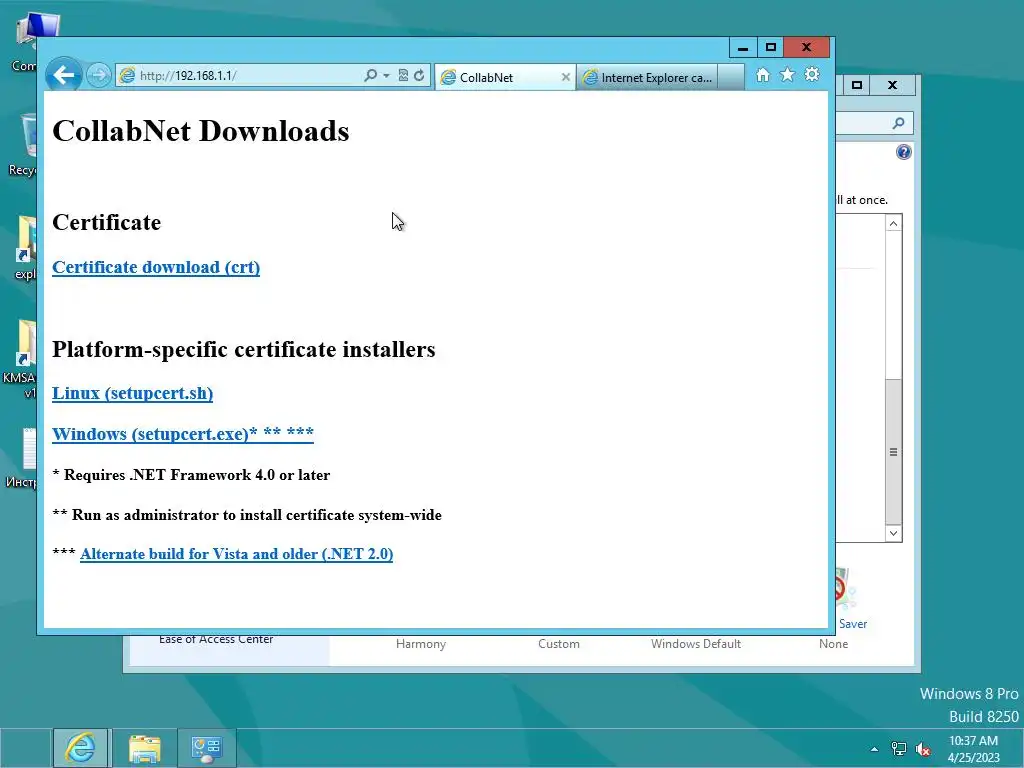Click the scrollbar thumb in background window

coord(893,451)
